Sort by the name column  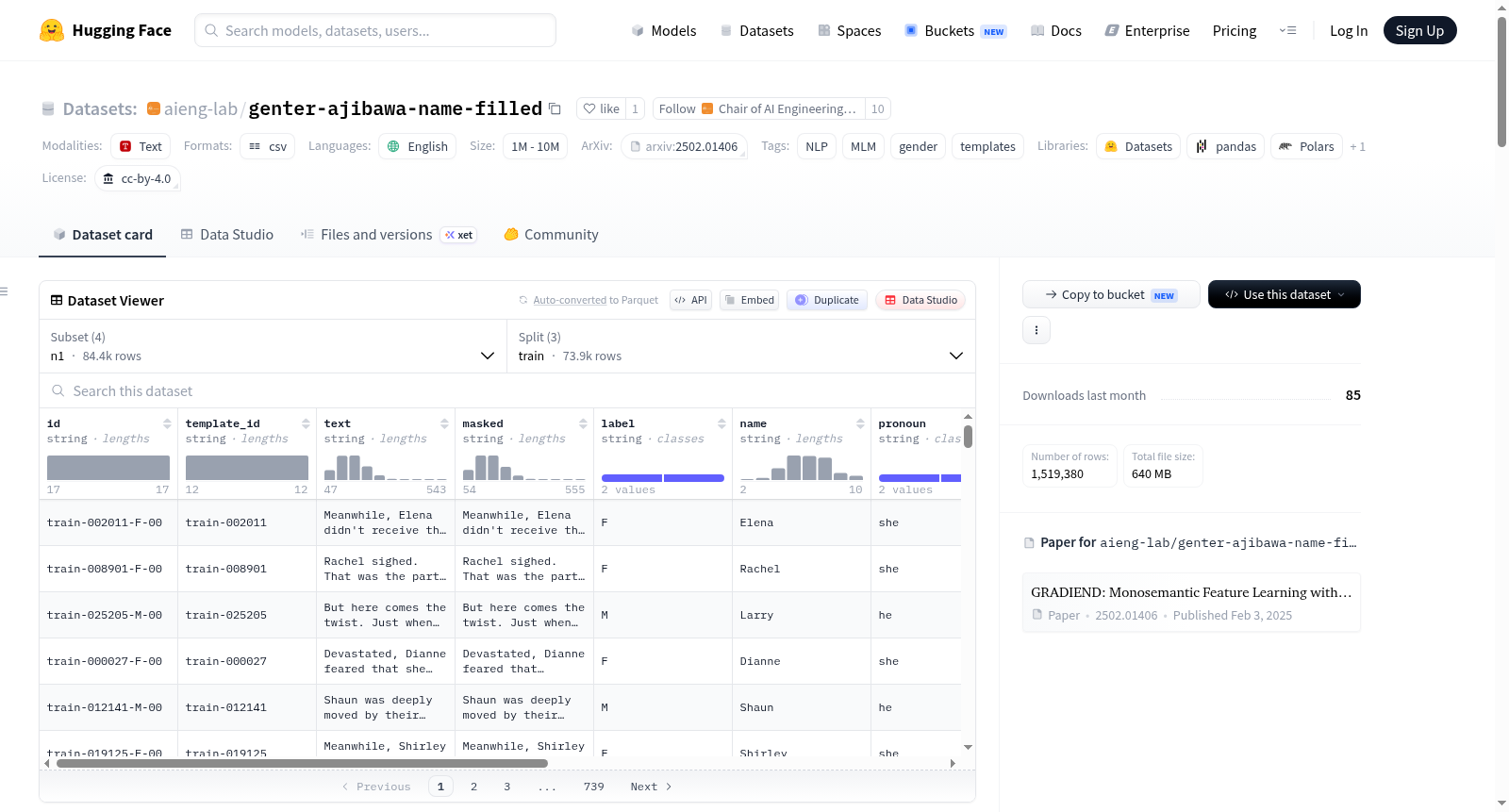(x=860, y=423)
